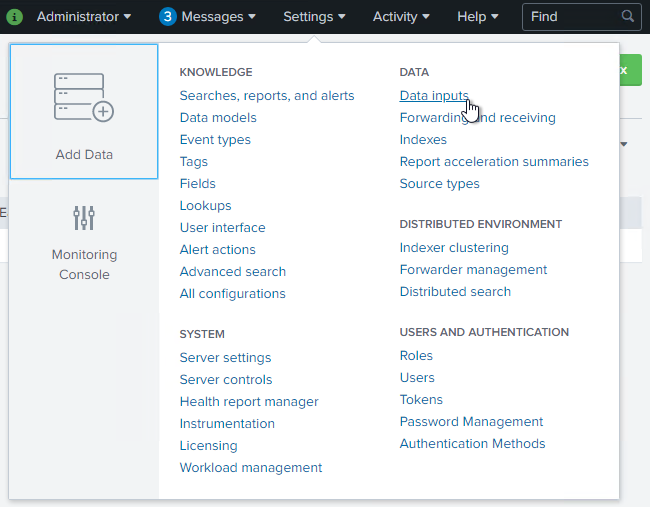Open the Monitoring Console sliders icon
The width and height of the screenshot is (650, 507).
[x=84, y=217]
